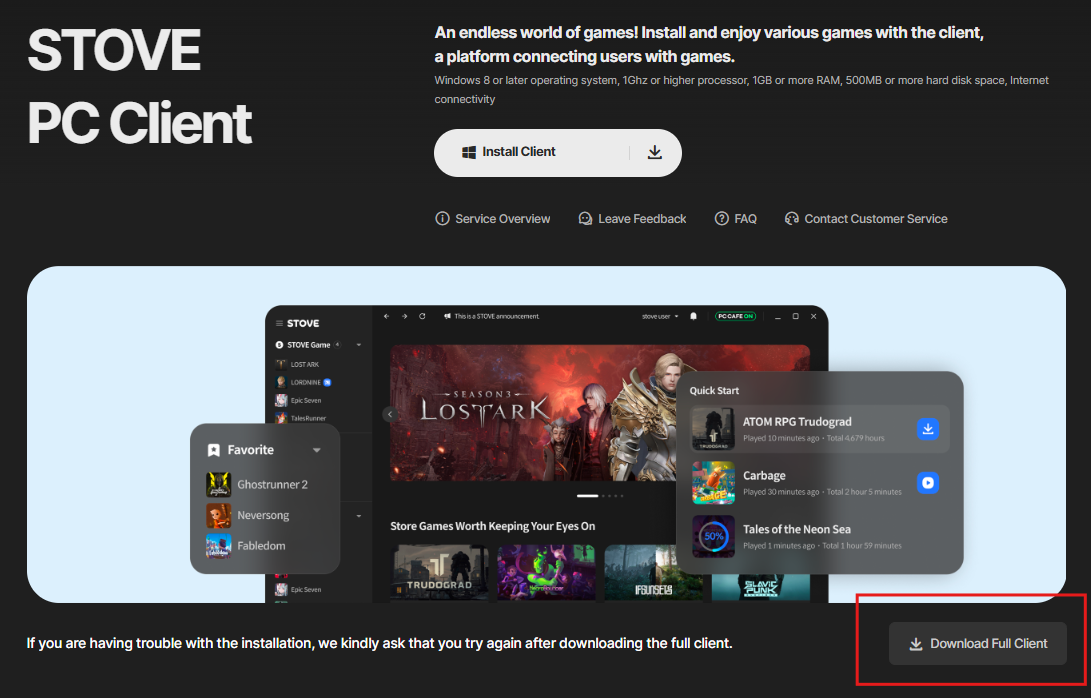Screen dimensions: 1091x698
Task: Open the Leave Feedback link
Action: coord(632,219)
